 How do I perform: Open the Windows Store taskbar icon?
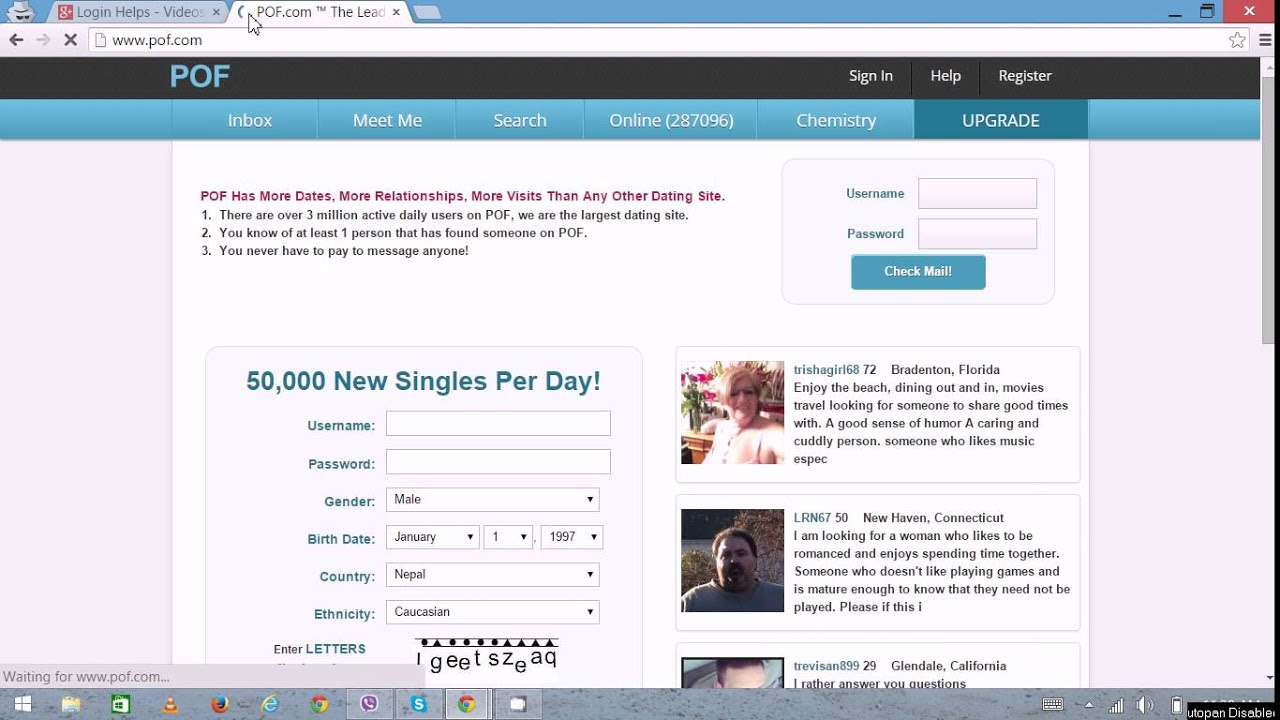point(120,704)
